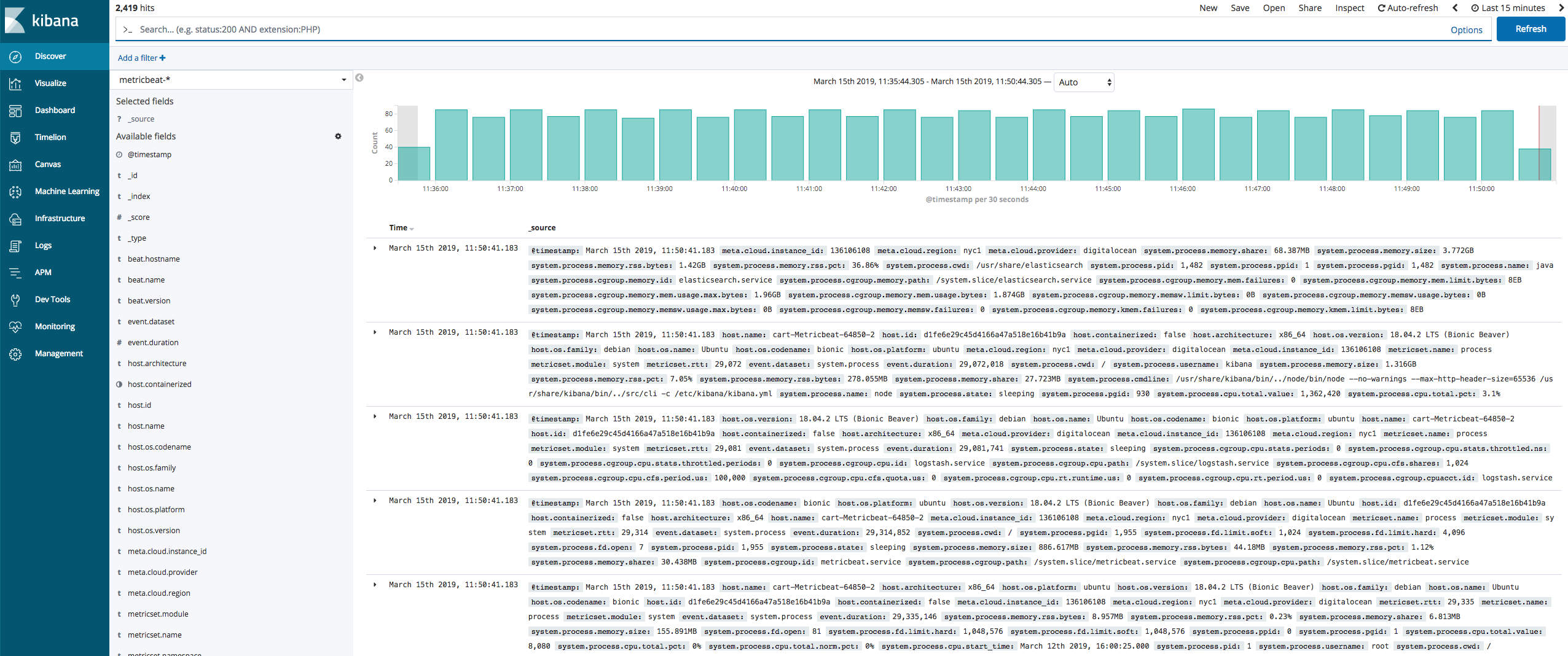Click the unknown type icon beside _source

(119, 119)
